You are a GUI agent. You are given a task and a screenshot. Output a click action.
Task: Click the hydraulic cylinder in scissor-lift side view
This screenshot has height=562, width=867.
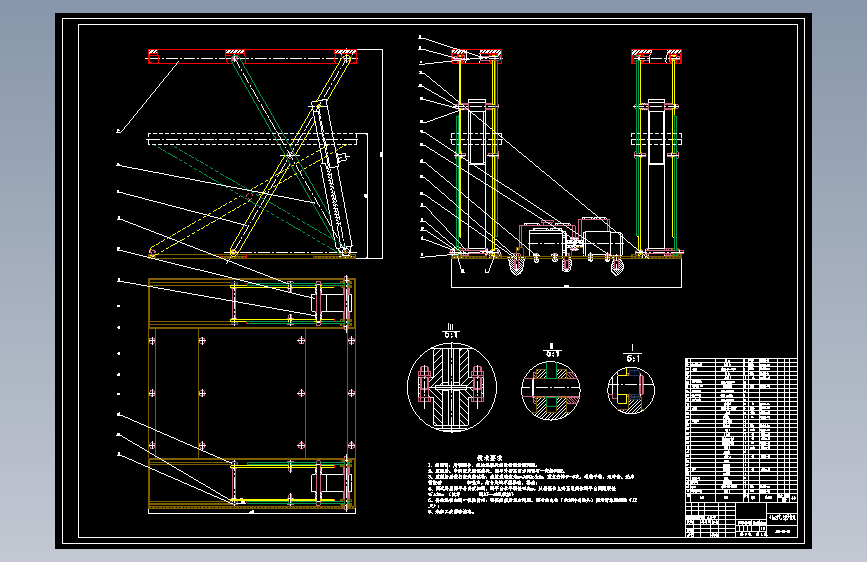pos(331,177)
